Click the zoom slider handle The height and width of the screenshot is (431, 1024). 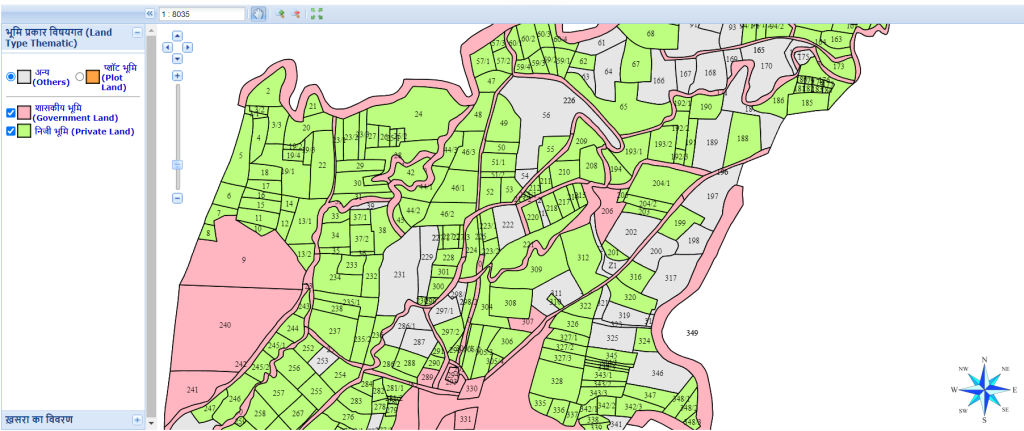(177, 164)
